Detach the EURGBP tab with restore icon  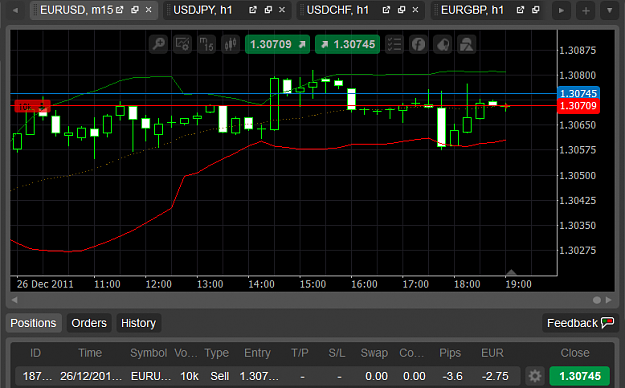(535, 10)
